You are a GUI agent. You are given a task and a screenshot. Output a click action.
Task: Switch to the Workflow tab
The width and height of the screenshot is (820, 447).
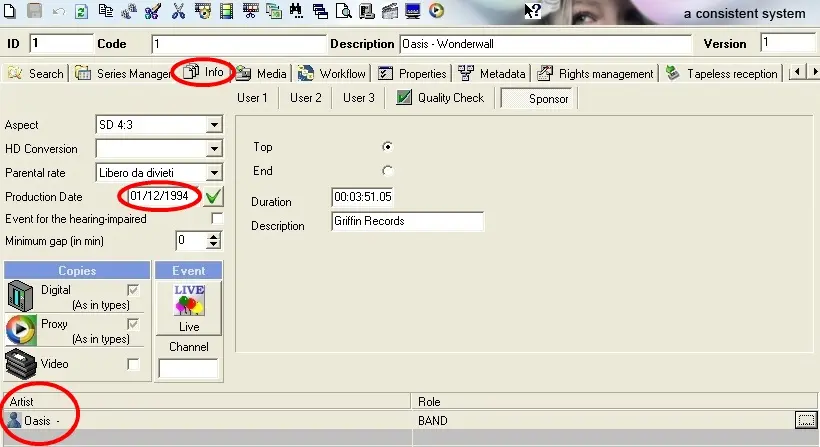(x=332, y=73)
